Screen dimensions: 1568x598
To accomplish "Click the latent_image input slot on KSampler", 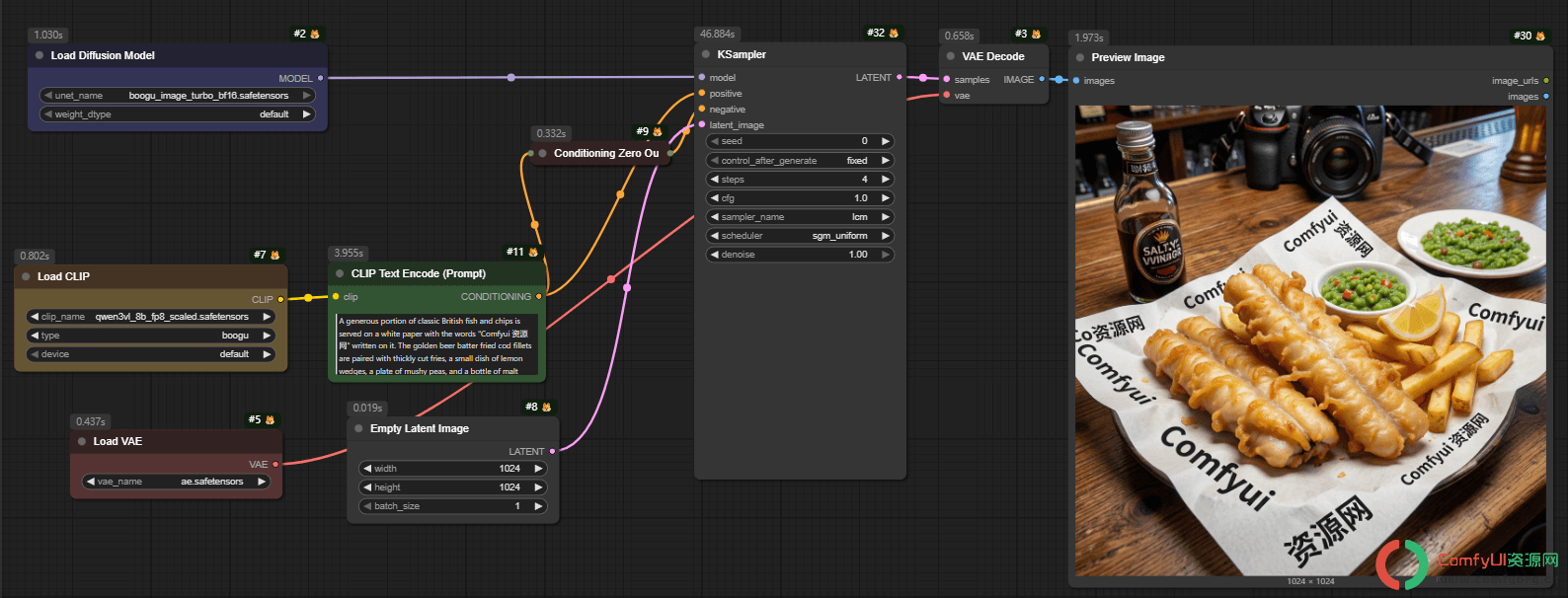I will click(702, 125).
